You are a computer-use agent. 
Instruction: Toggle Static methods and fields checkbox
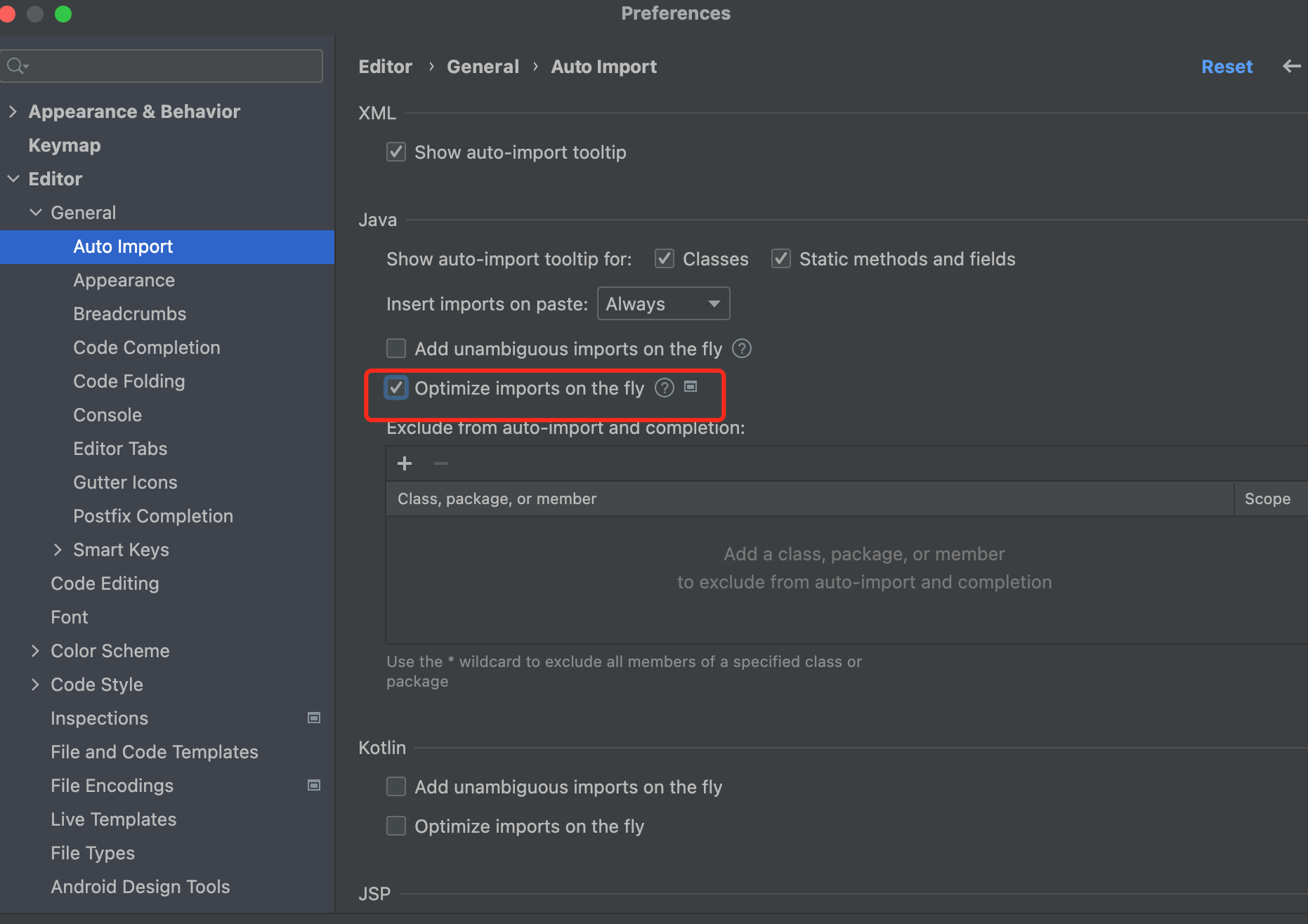click(x=781, y=258)
